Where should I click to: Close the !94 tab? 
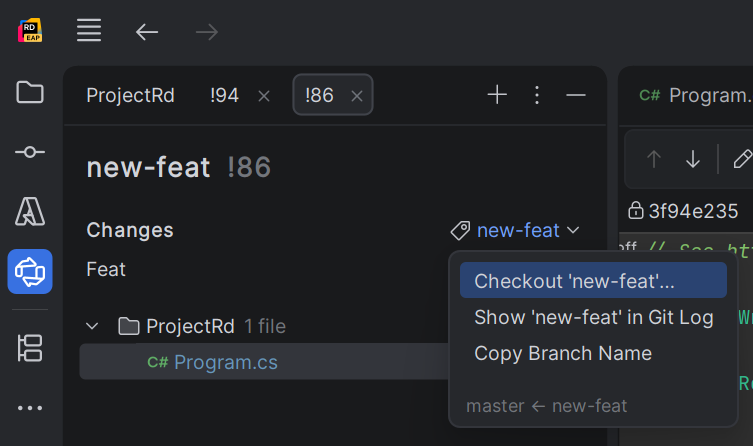(x=264, y=96)
